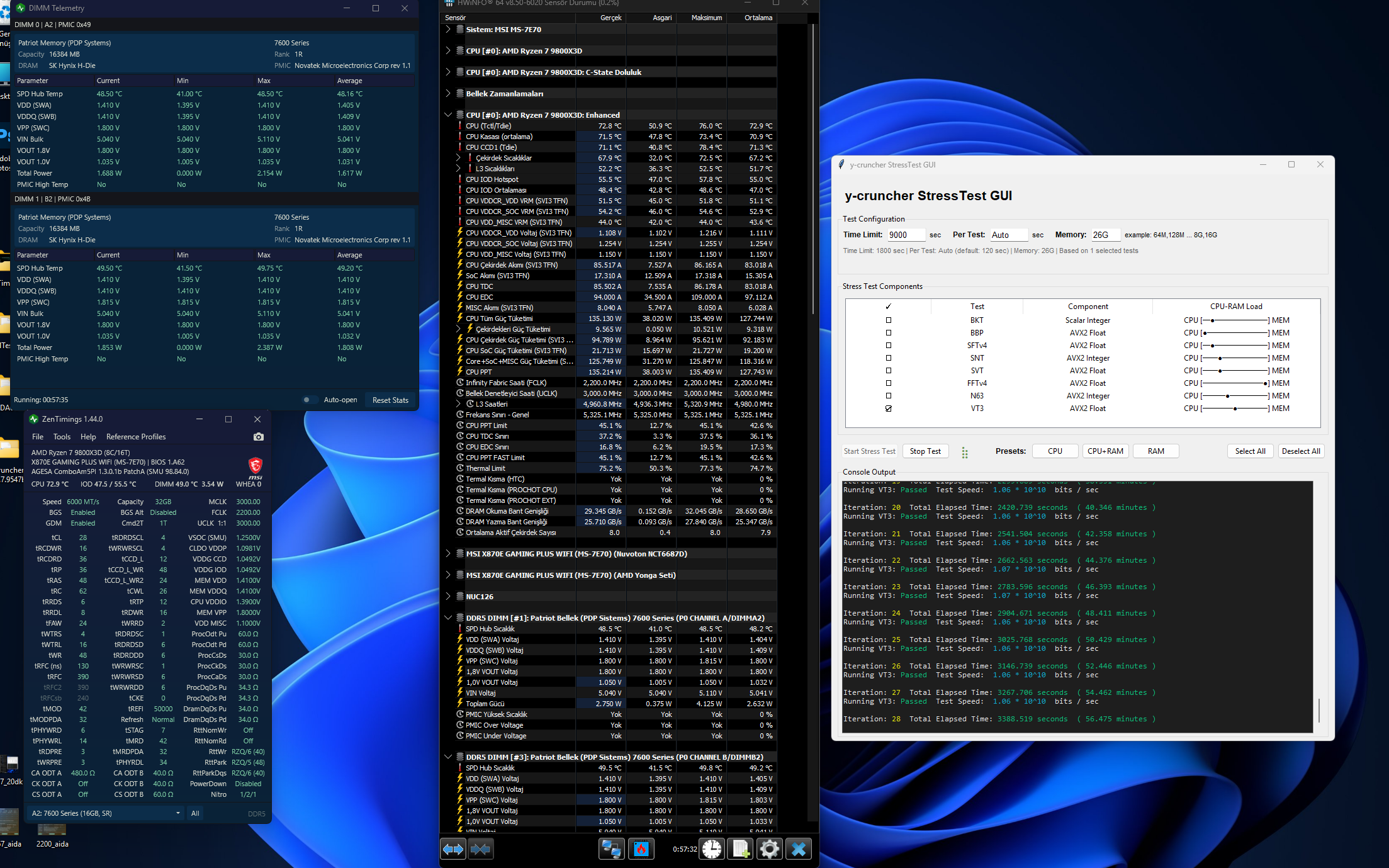
Task: Click the HWiNFO title bar app icon
Action: [449, 3]
